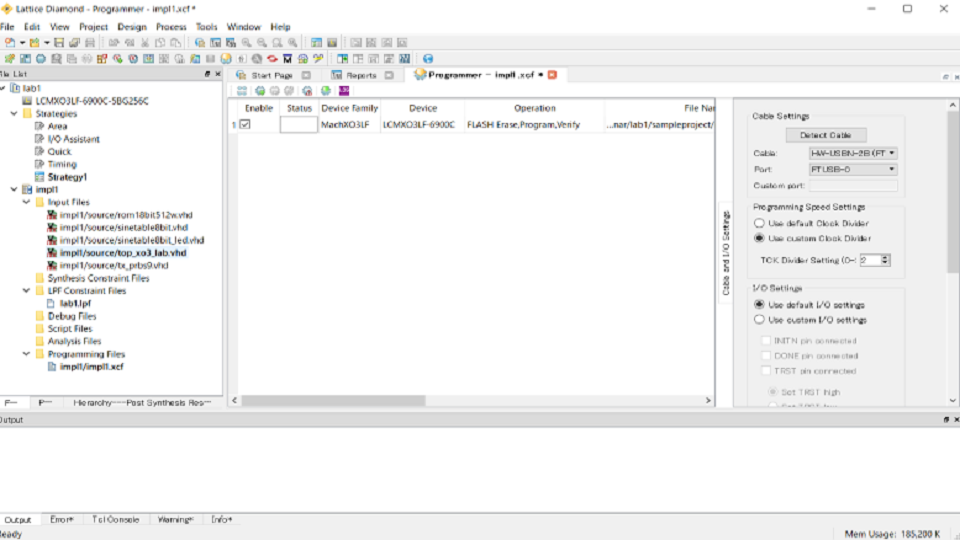Click the Detect Cable button
The width and height of the screenshot is (960, 540).
click(825, 135)
